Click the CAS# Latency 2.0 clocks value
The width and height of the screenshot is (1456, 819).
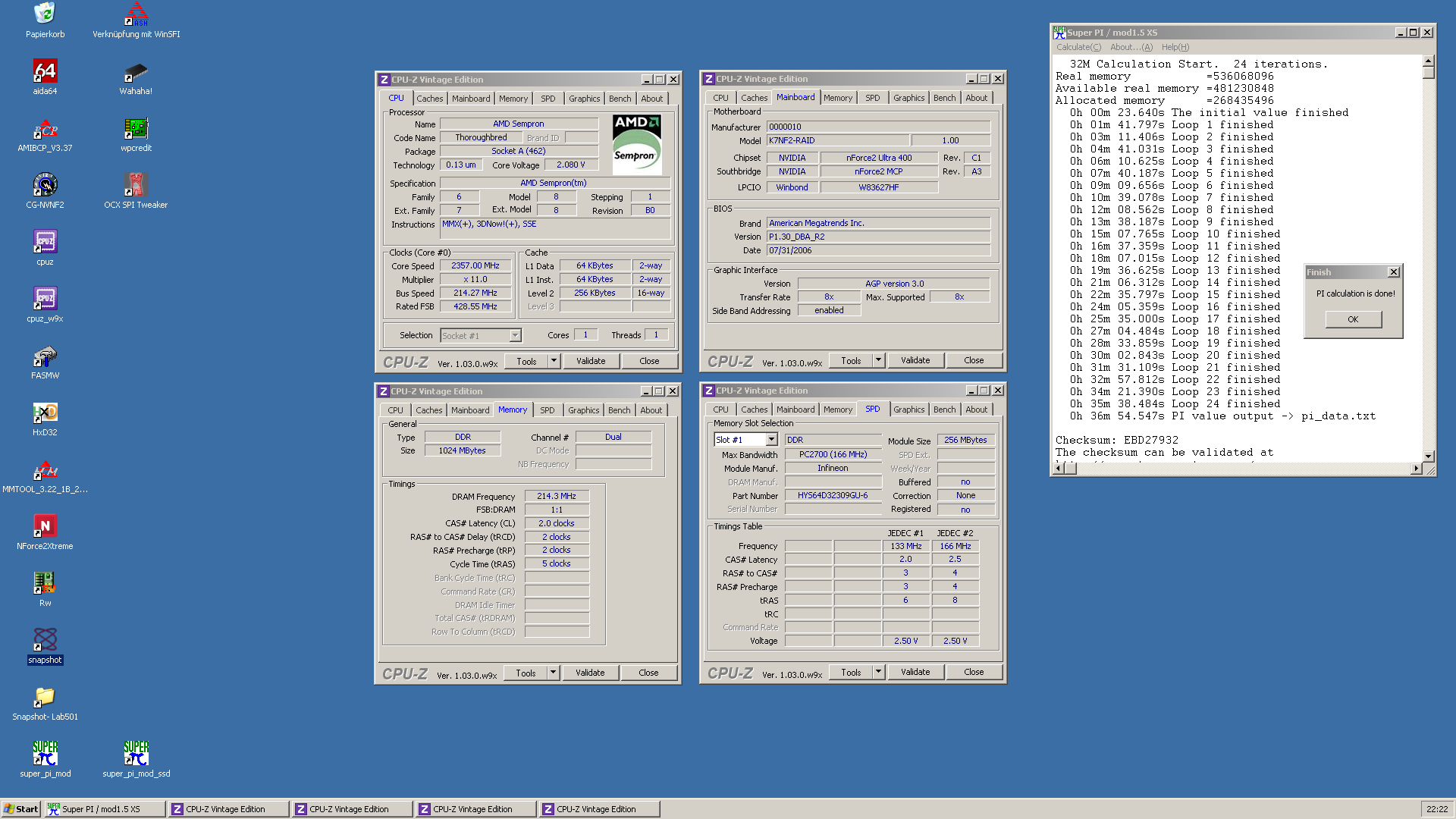[x=557, y=523]
